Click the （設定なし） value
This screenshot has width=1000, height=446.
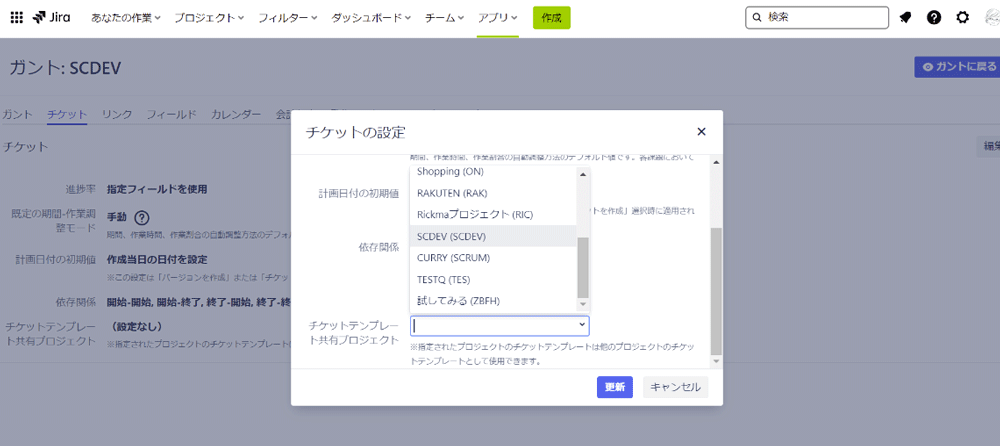136,327
